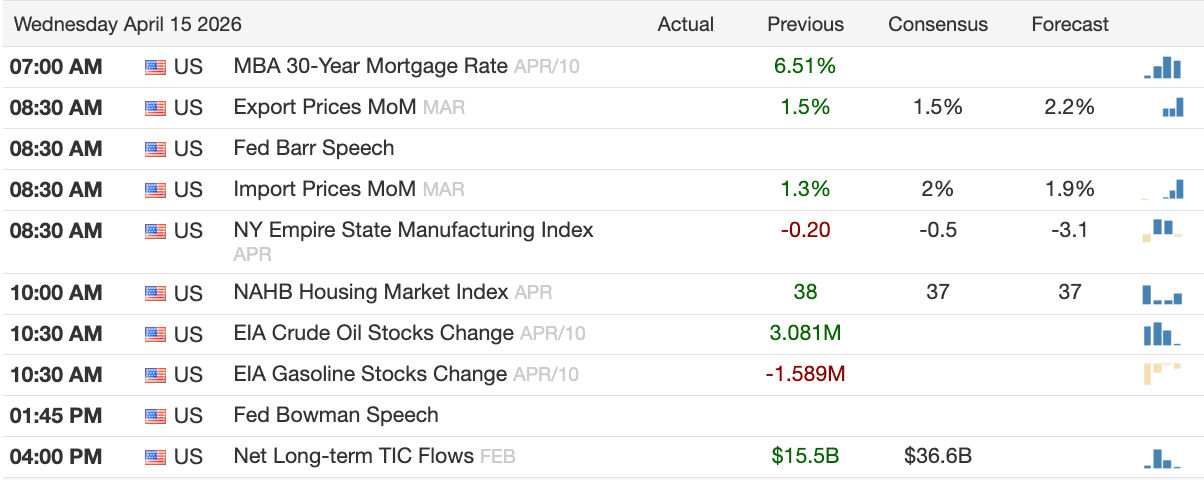This screenshot has height=480, width=1204.
Task: Click the Wednesday April 15 2026 date header
Action: (x=127, y=24)
